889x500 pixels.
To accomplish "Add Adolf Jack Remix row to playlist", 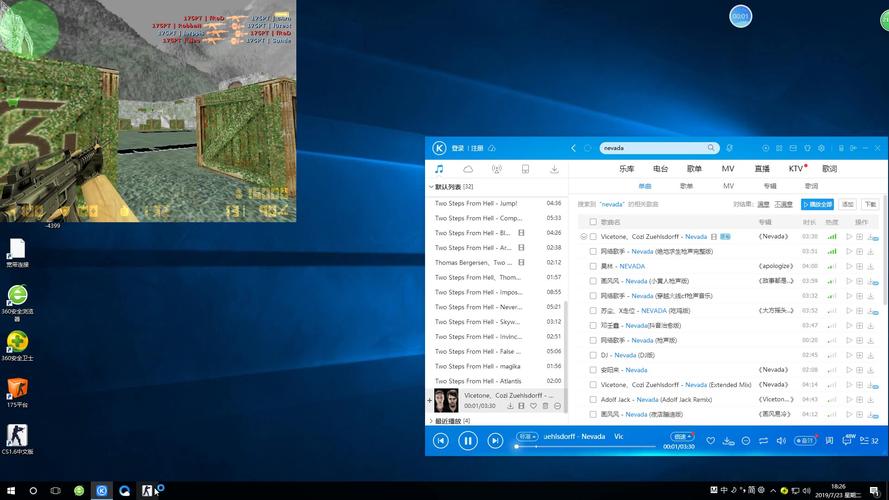I will point(860,399).
